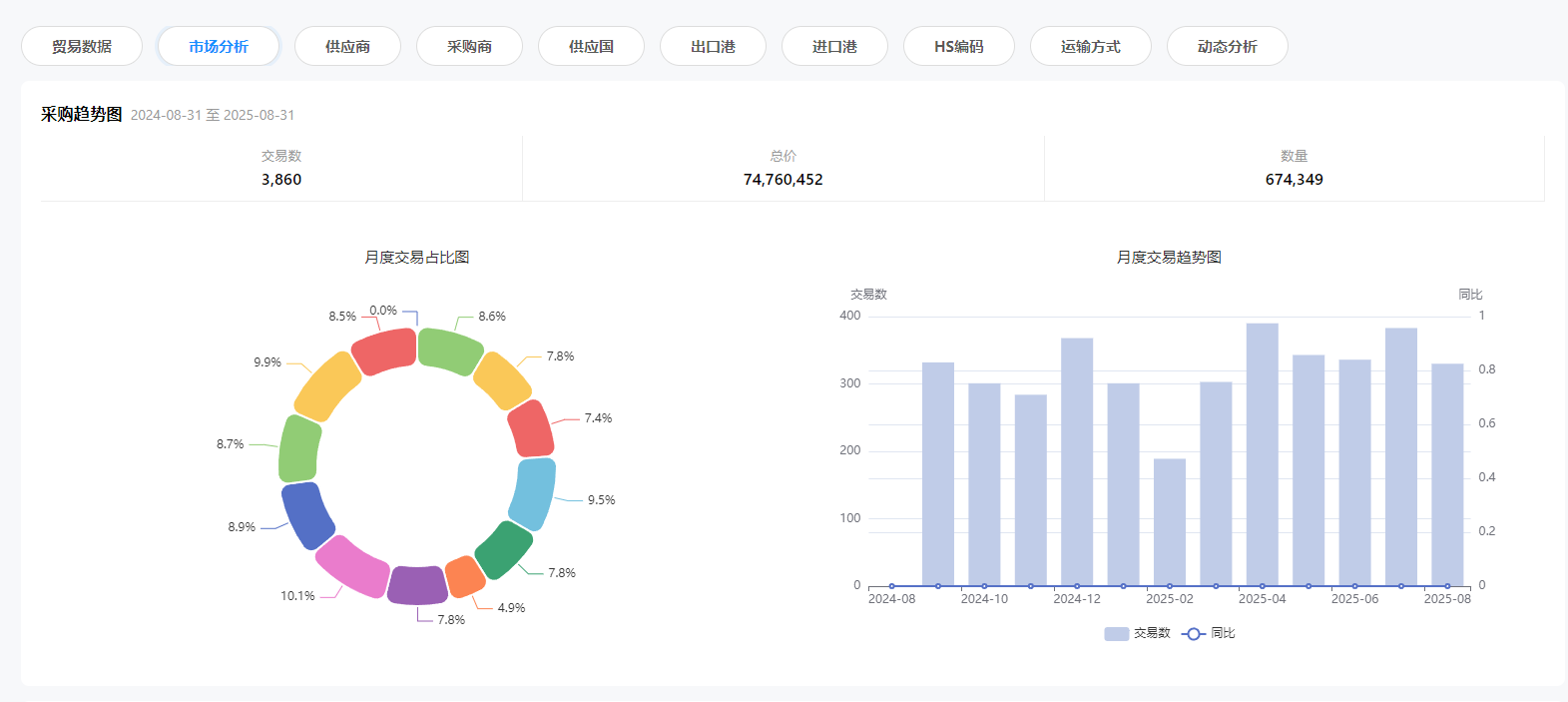1568x702 pixels.
Task: Switch to the 进口港 tab
Action: 834,46
